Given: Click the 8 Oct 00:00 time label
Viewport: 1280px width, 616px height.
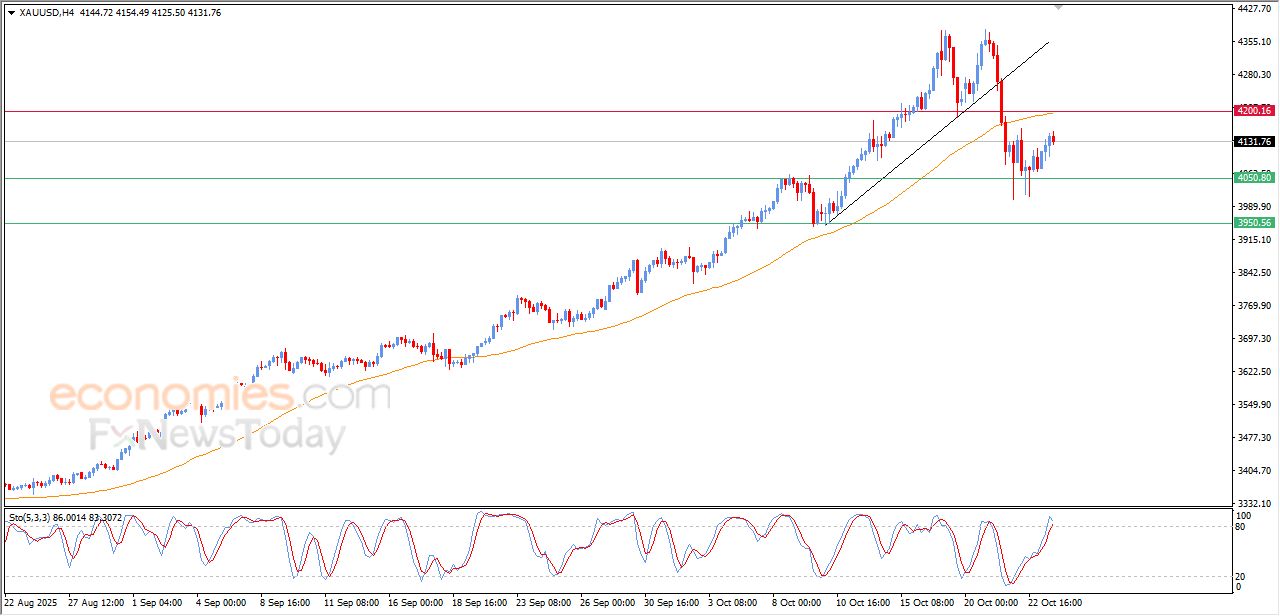Looking at the screenshot, I should (x=797, y=603).
